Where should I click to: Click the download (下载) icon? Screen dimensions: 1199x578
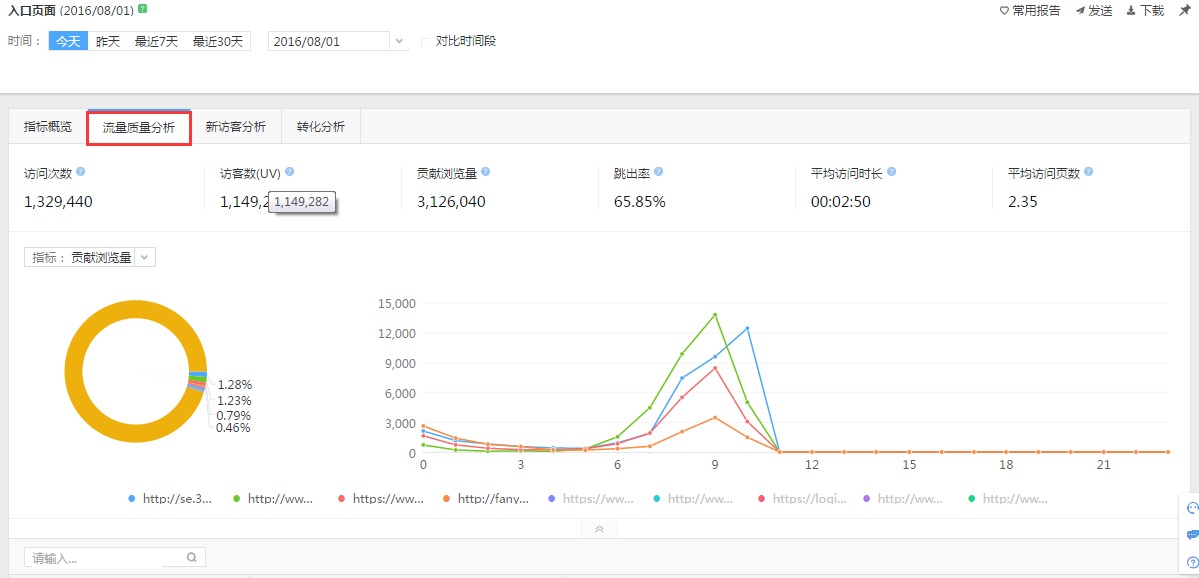click(x=1131, y=11)
